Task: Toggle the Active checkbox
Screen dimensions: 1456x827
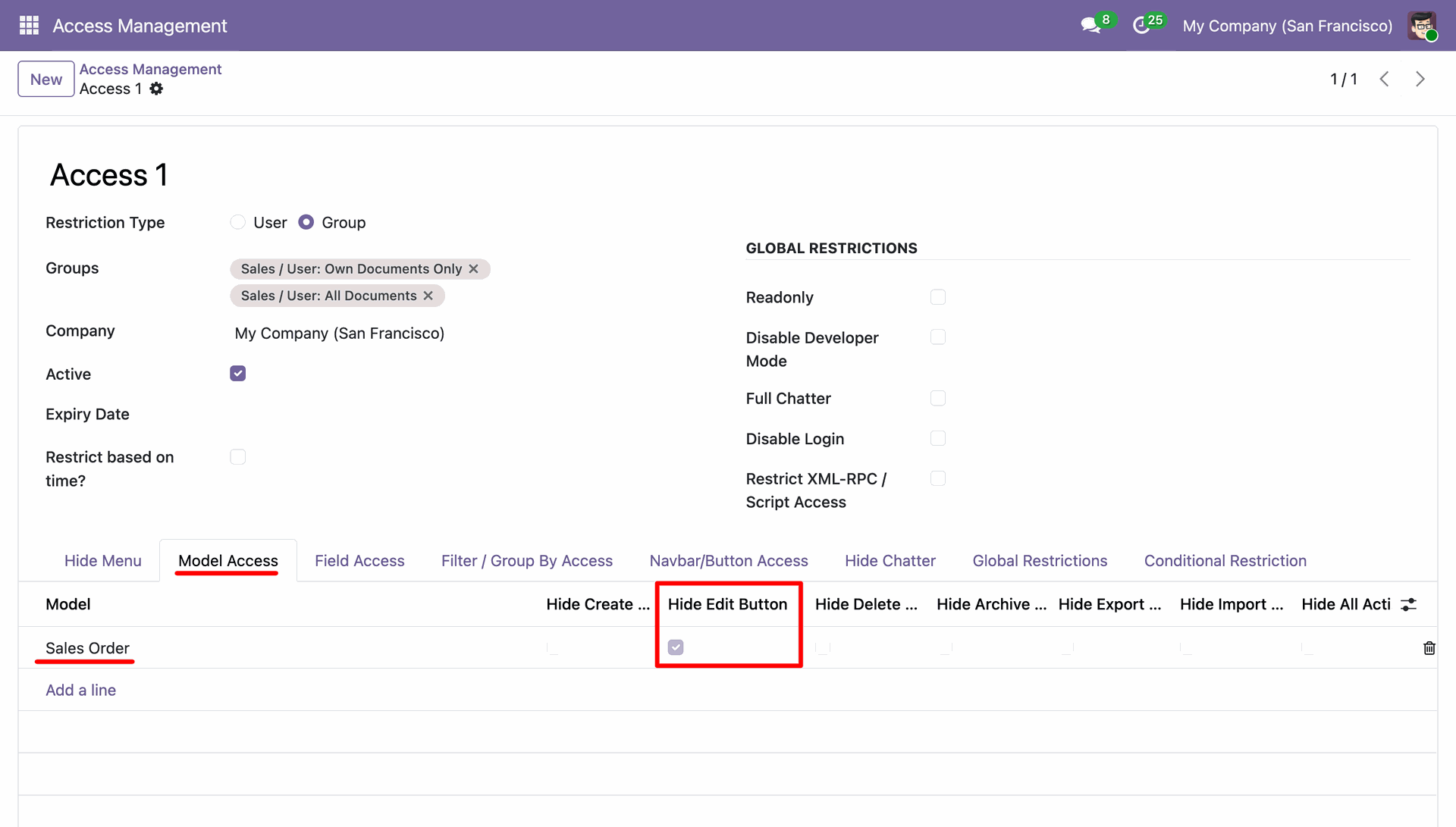Action: [x=238, y=374]
